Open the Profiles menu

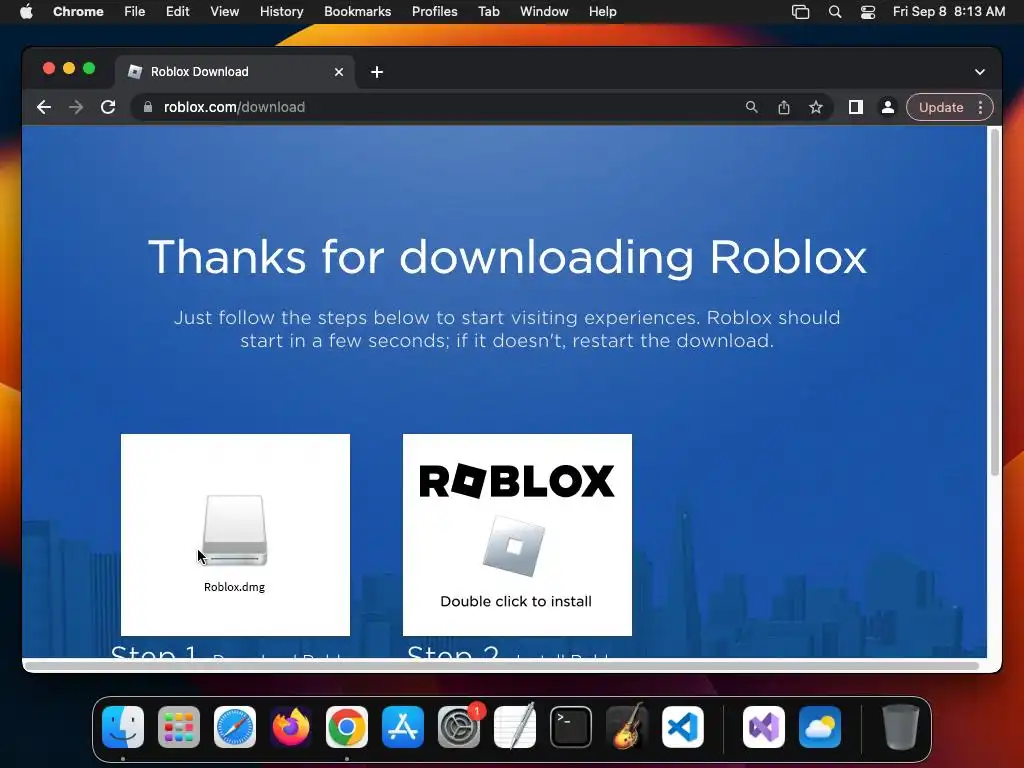coord(434,12)
